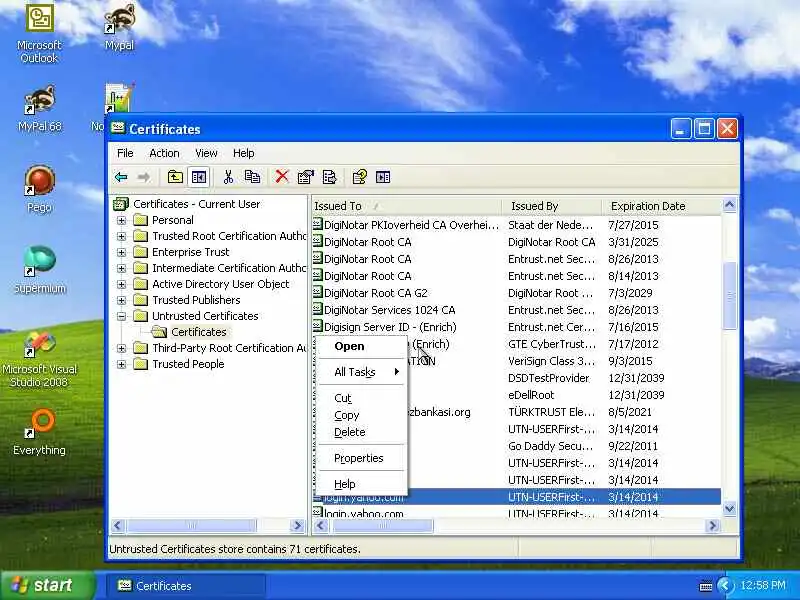Click the rightmost toolbar pane icon

pos(383,177)
